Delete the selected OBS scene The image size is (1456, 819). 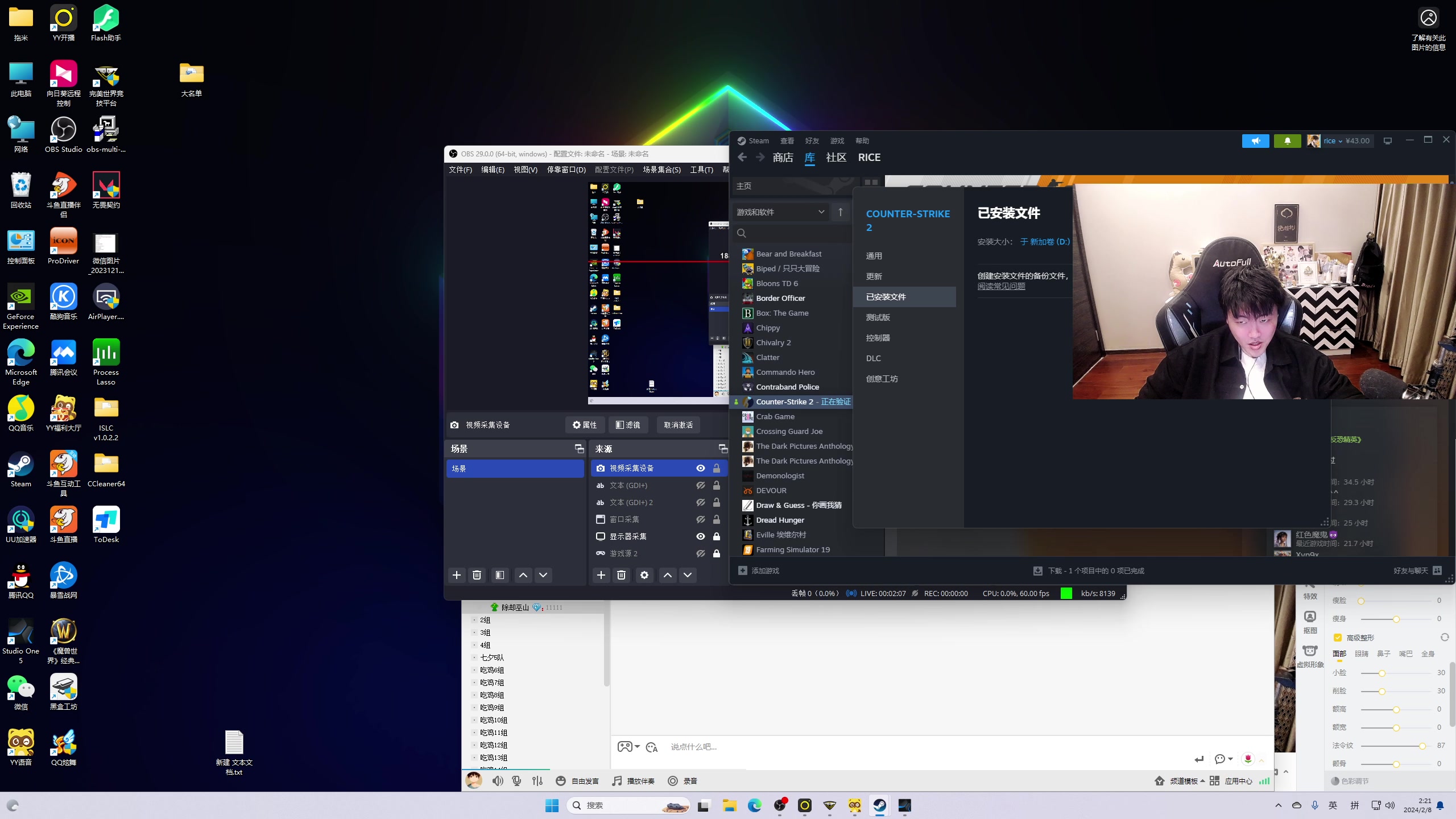[x=477, y=575]
